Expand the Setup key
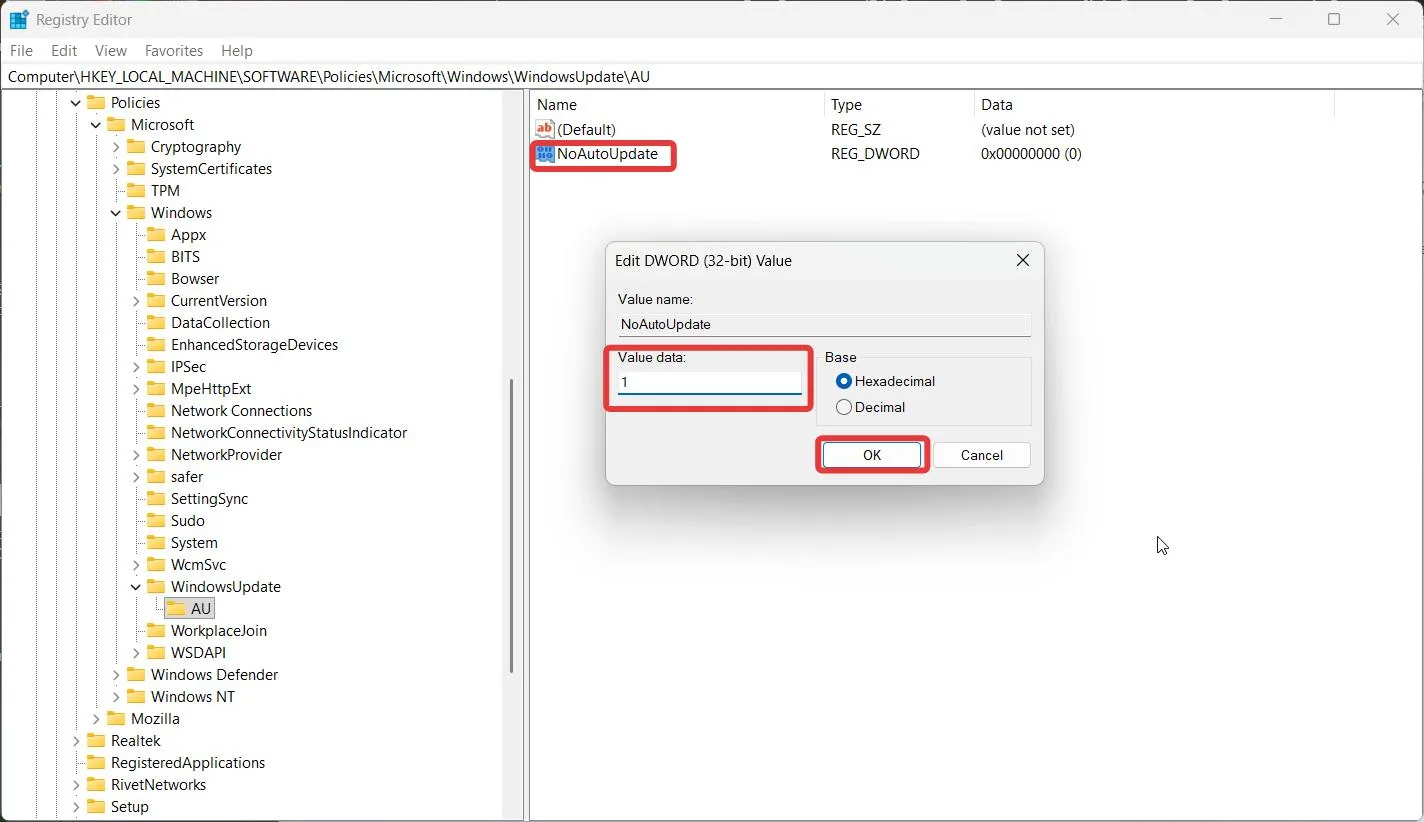1424x822 pixels. pos(76,807)
